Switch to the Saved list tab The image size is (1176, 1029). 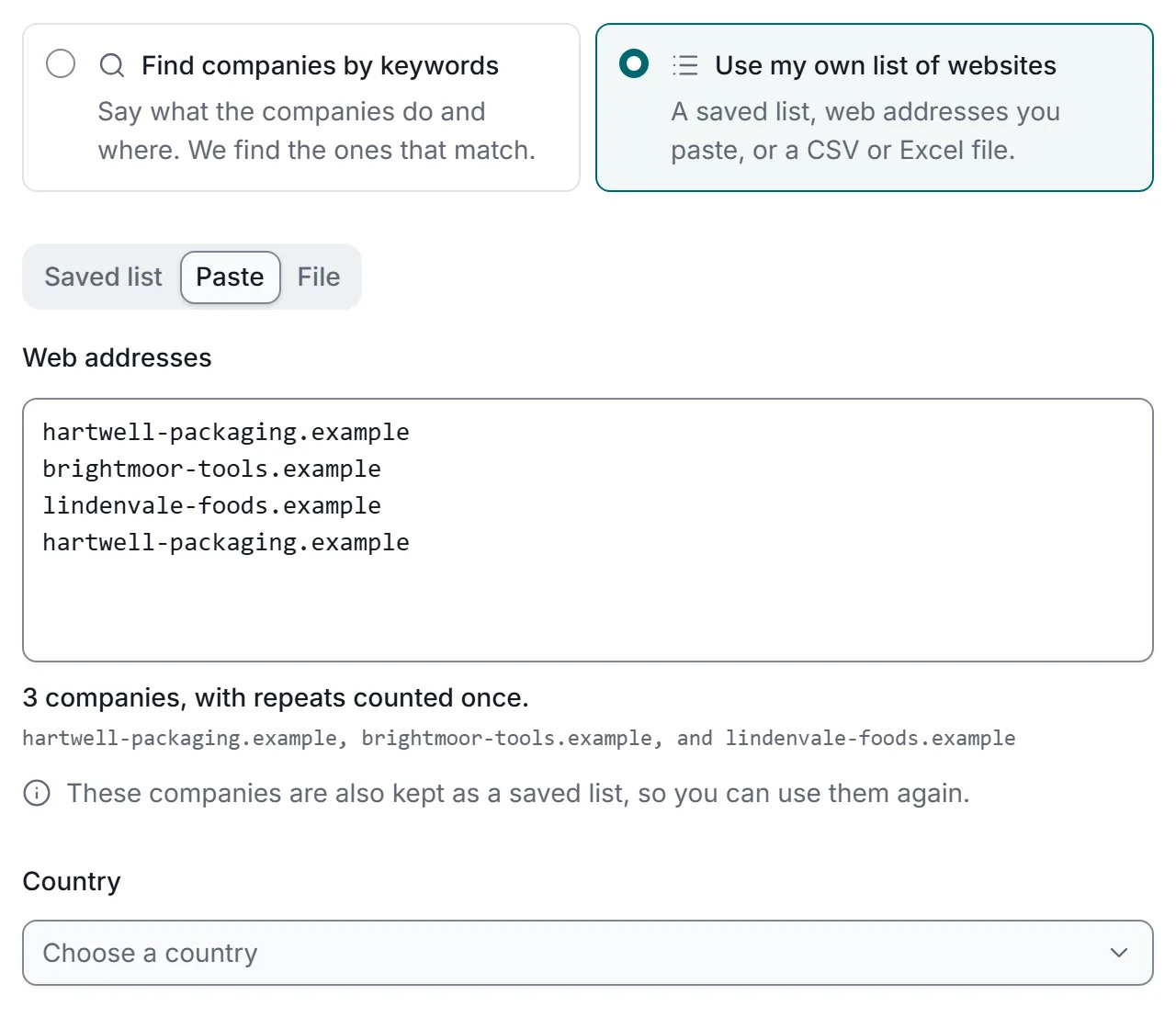(x=103, y=277)
